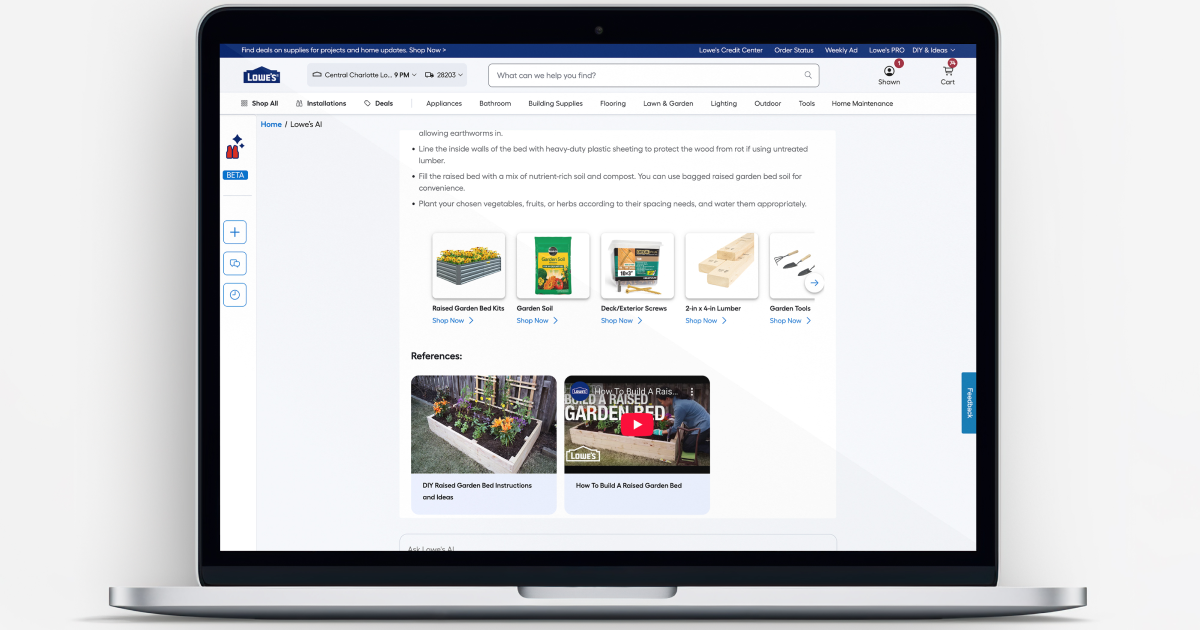Shop Now for Garden Tools
Screen dimensions: 1200x630
pyautogui.click(x=786, y=321)
